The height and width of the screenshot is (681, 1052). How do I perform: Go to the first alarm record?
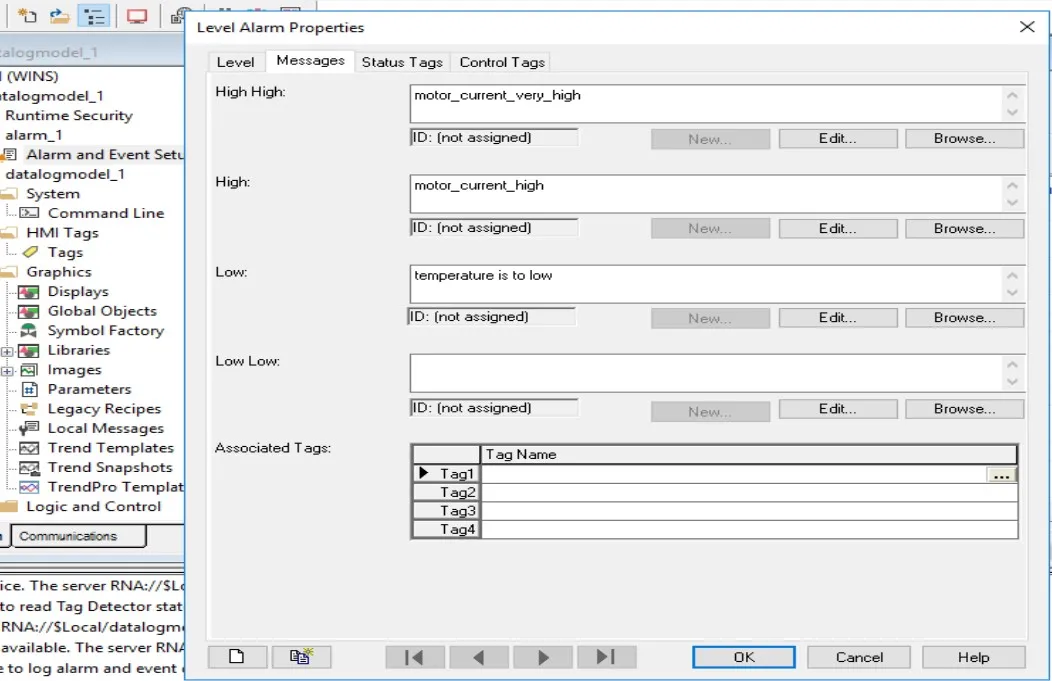point(415,658)
